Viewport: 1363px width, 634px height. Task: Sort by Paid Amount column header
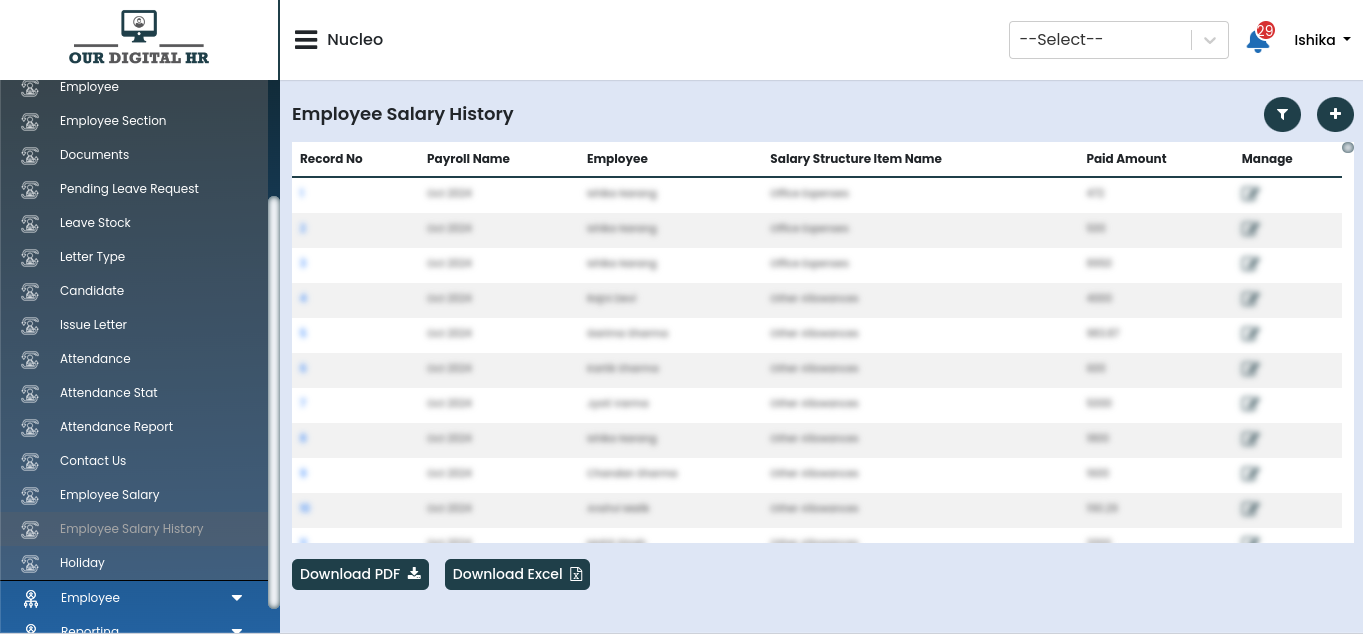pyautogui.click(x=1126, y=159)
